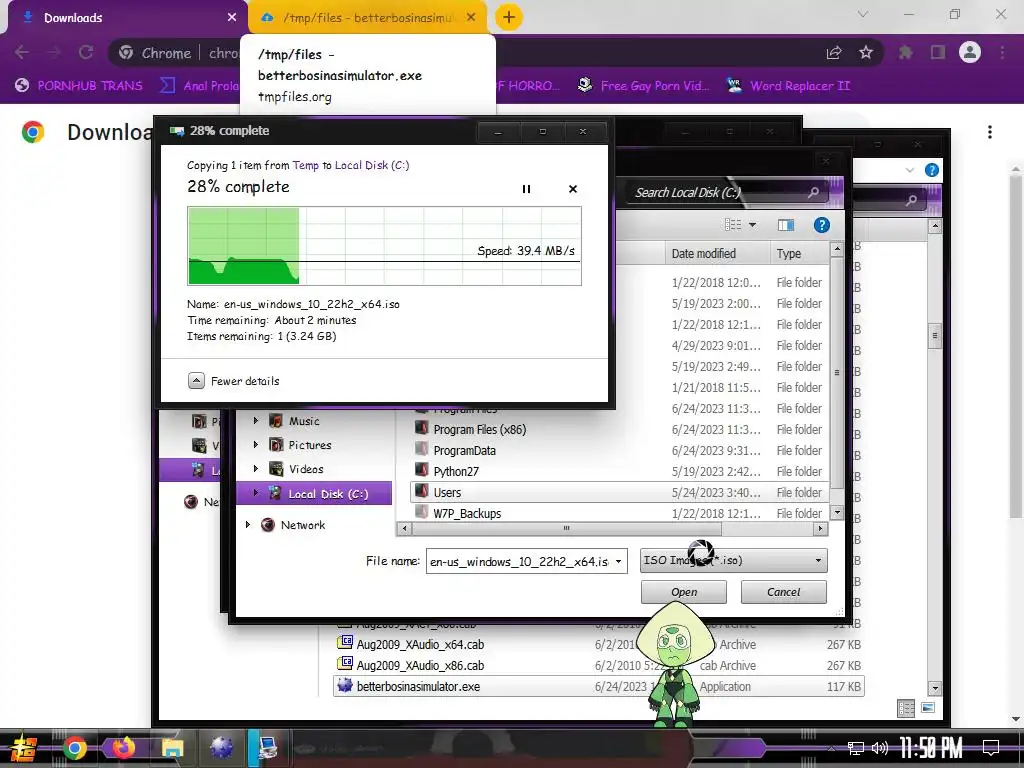Open the Downloads page three-dot menu
1024x768 pixels.
pyautogui.click(x=990, y=132)
